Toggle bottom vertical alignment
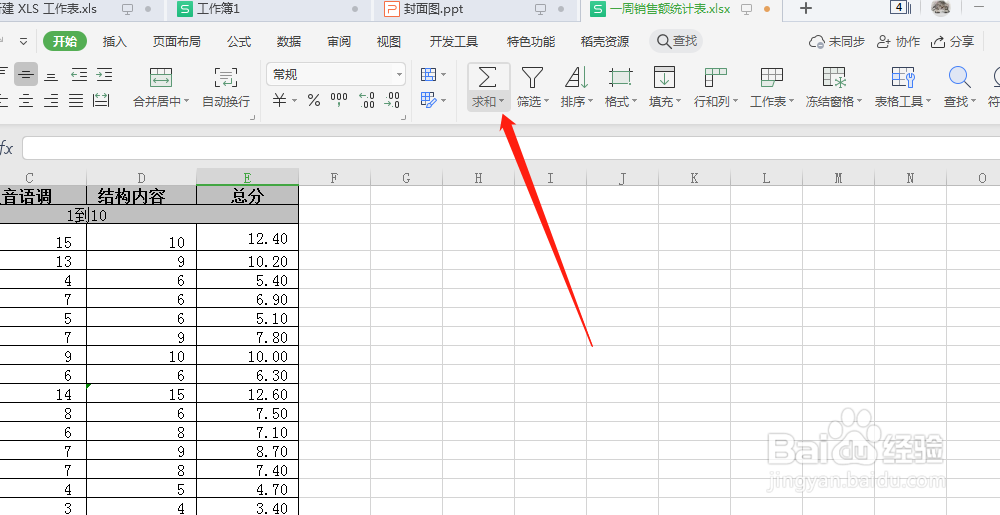 (x=51, y=75)
